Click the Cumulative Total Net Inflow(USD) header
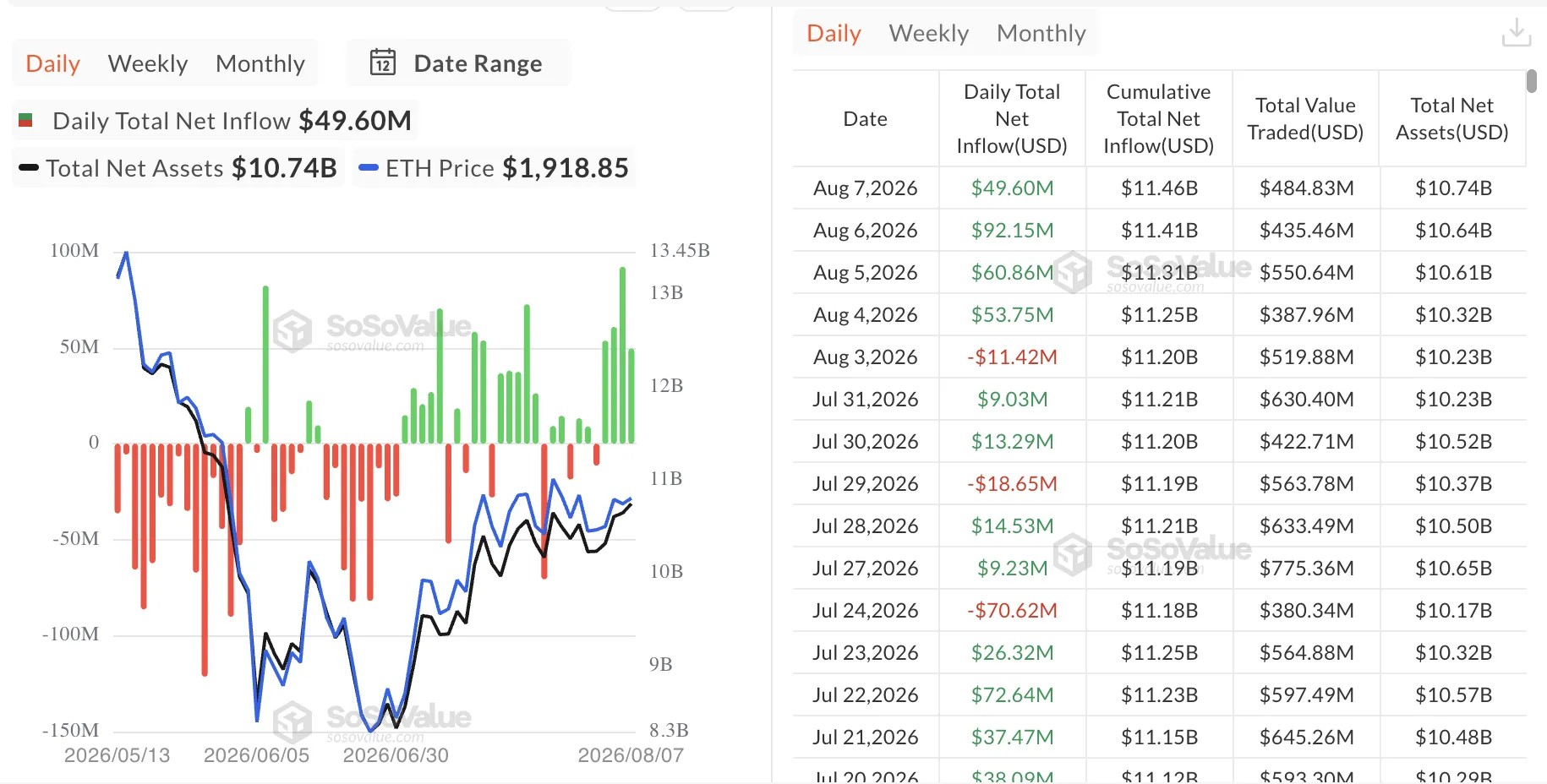 coord(1159,118)
